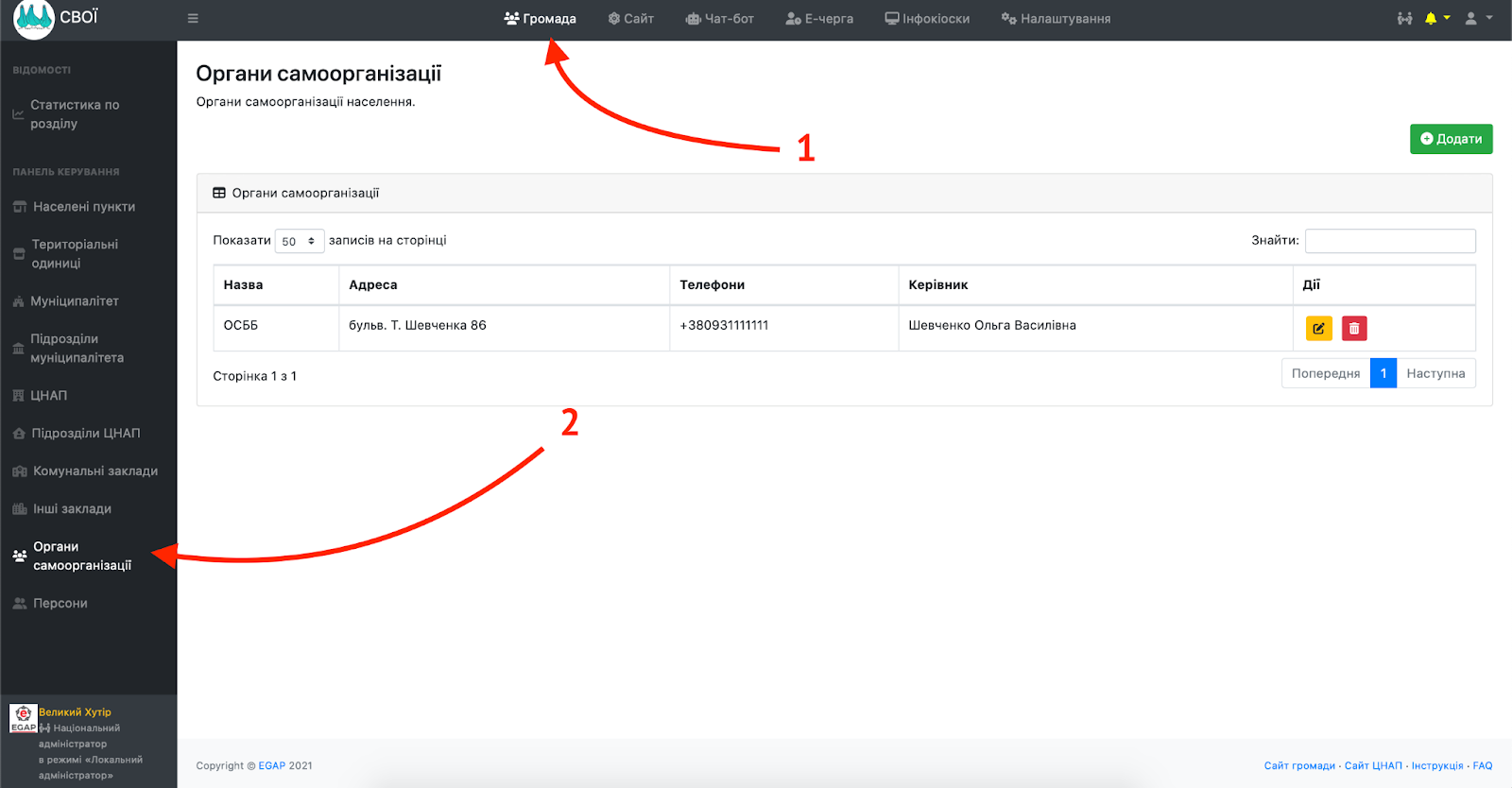Click the red delete trash icon
This screenshot has width=1512, height=788.
(1353, 328)
